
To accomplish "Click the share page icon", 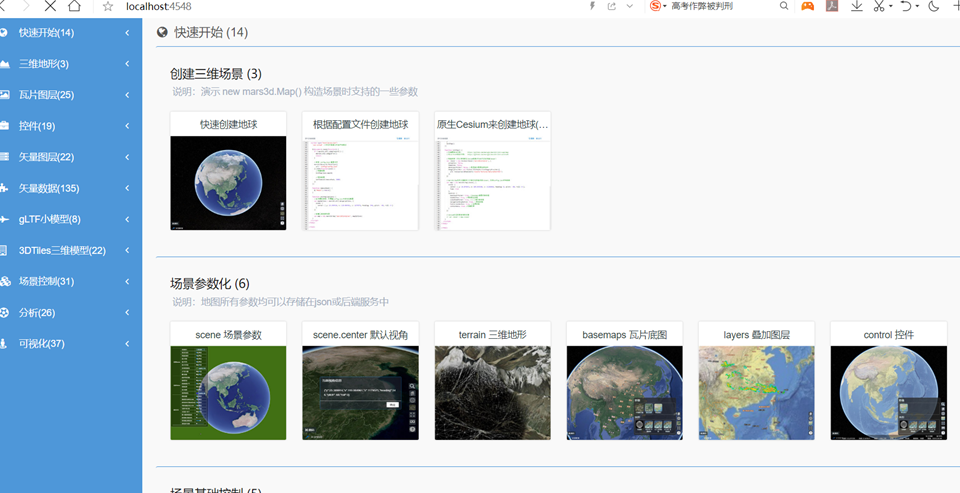I will point(612,6).
